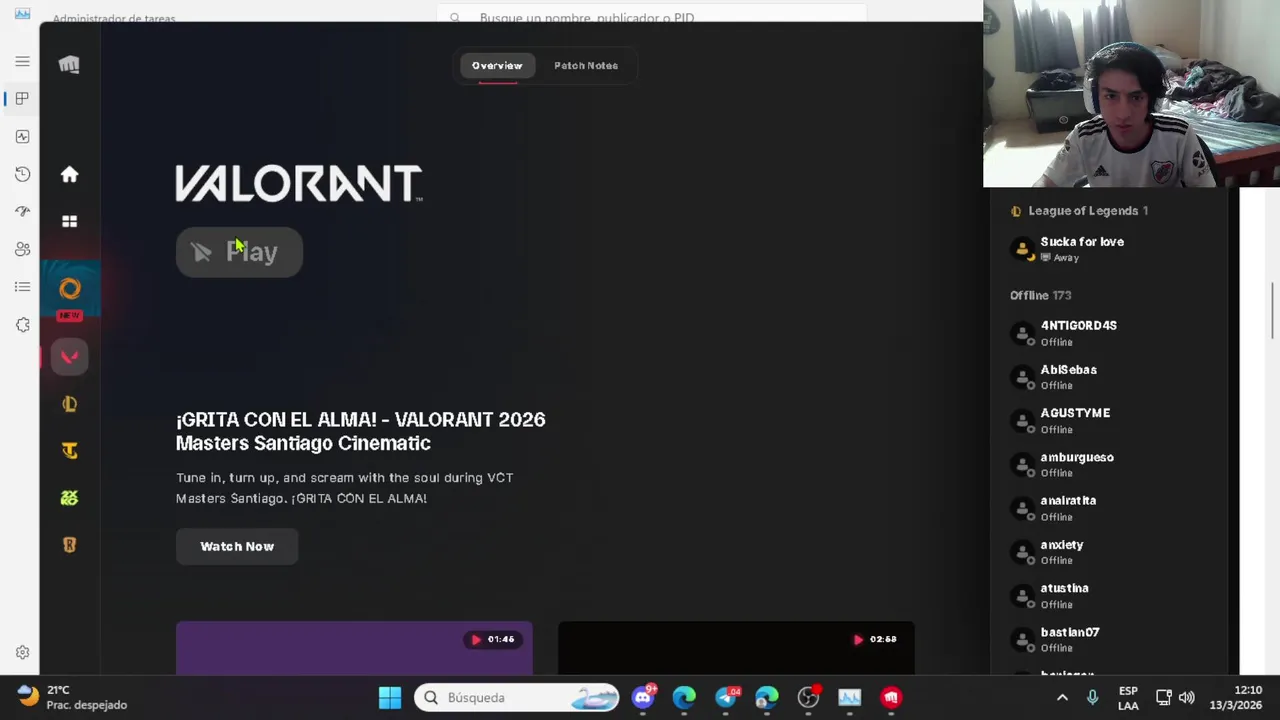This screenshot has width=1280, height=720.
Task: Select offline friend AGUSTYME
Action: pos(1110,420)
